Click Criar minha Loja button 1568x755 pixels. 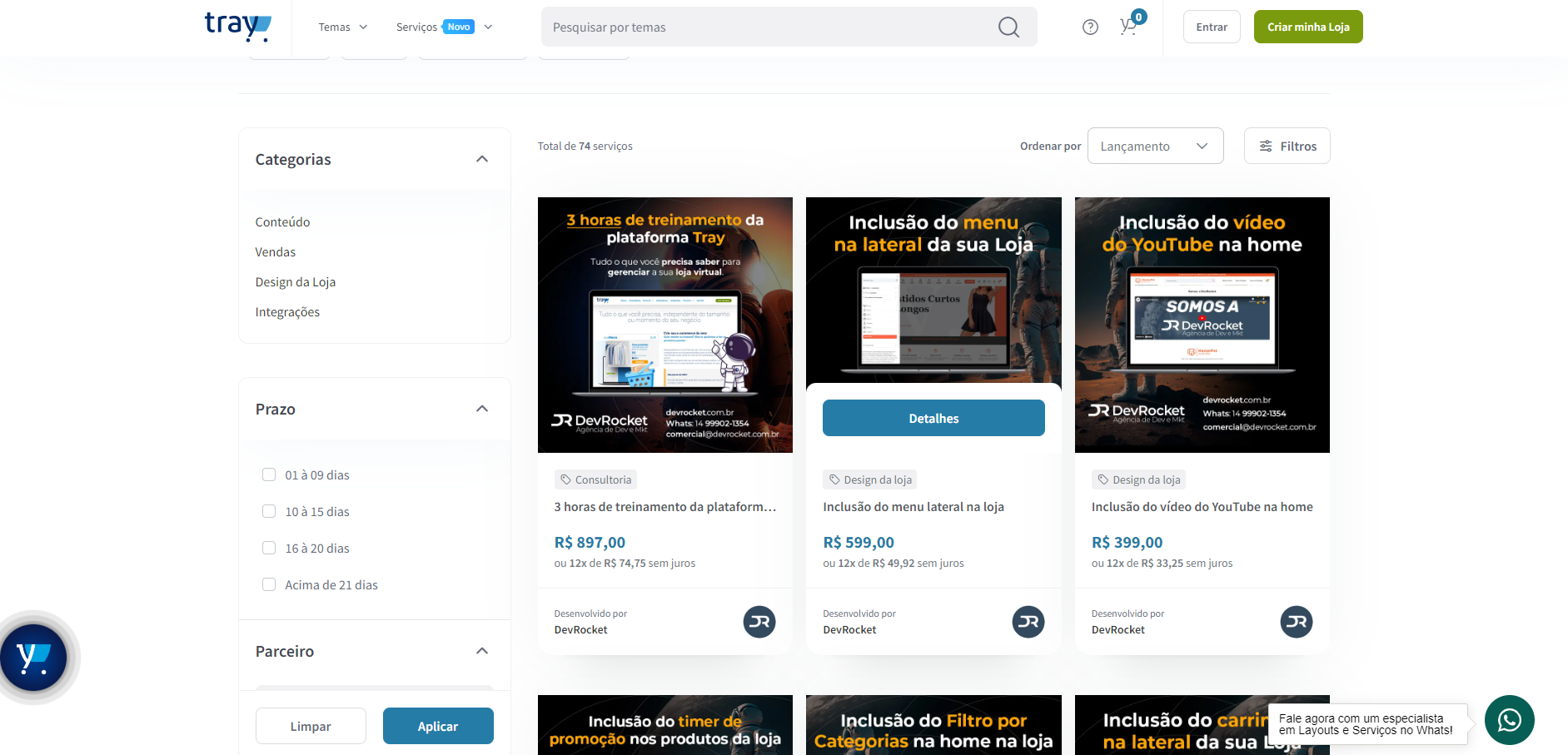[x=1308, y=27]
